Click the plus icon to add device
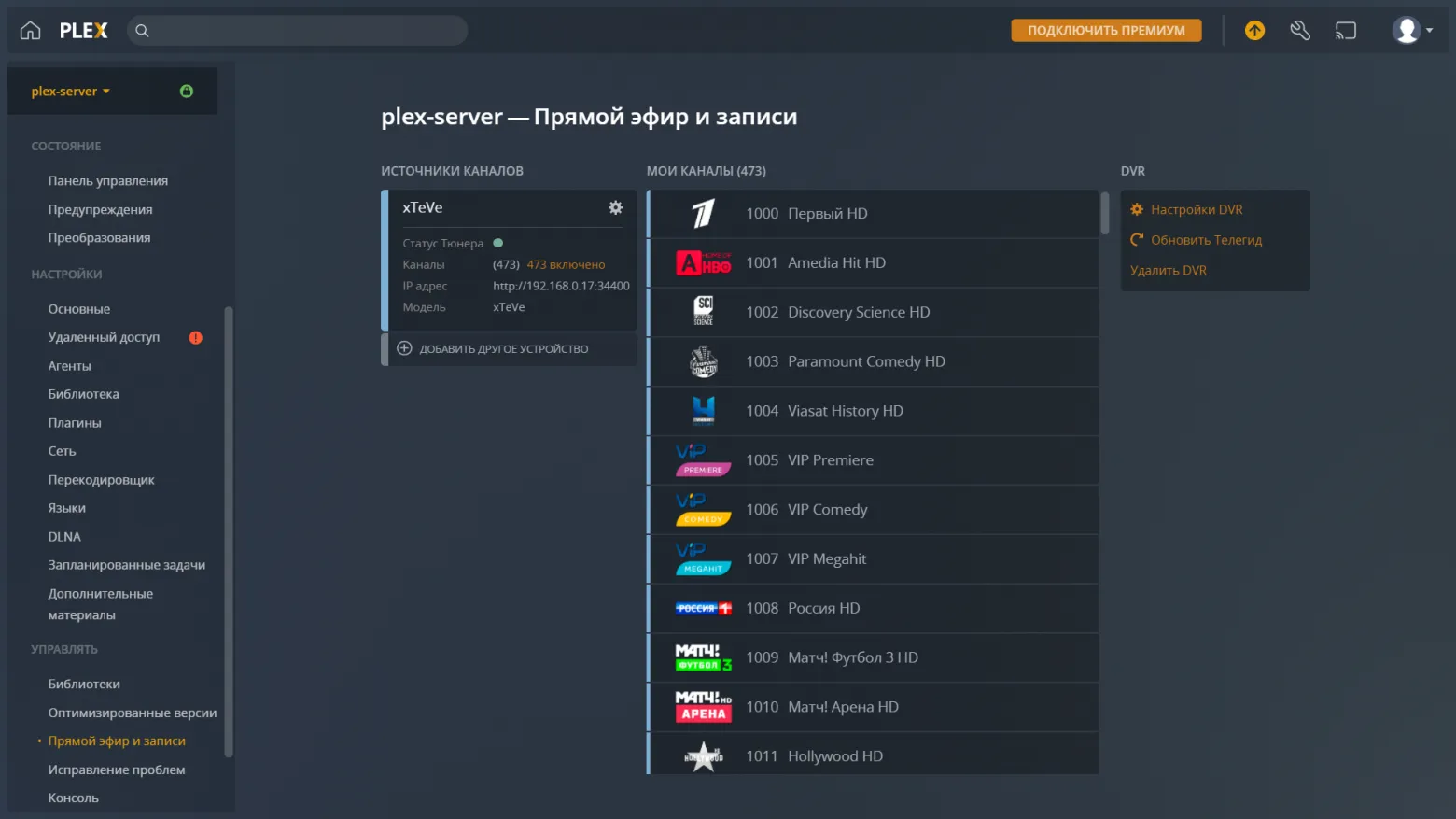 404,348
